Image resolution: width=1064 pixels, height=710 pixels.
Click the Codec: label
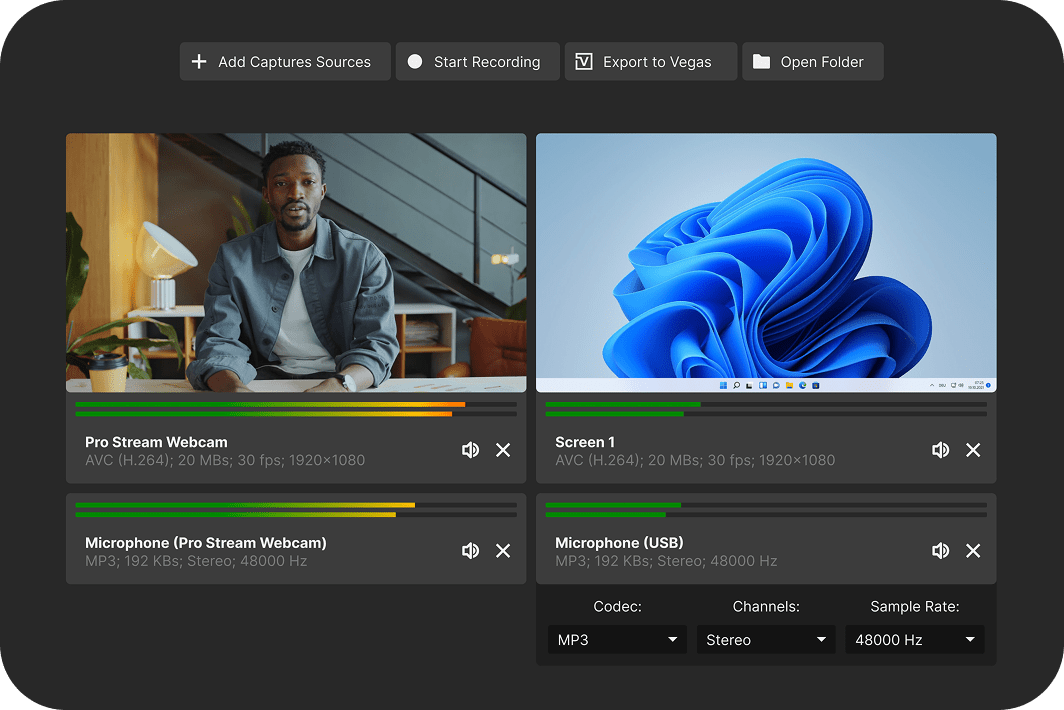618,607
